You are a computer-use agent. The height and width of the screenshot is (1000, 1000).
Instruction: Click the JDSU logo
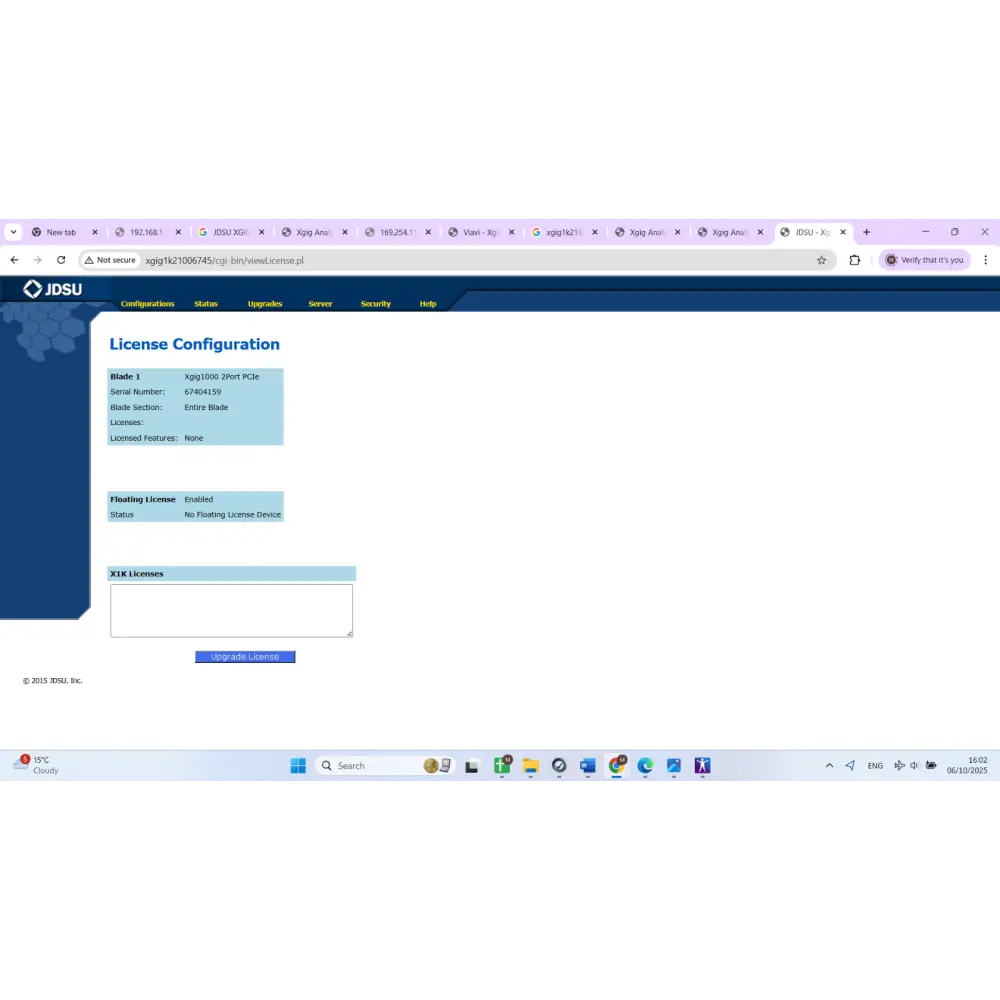coord(53,290)
